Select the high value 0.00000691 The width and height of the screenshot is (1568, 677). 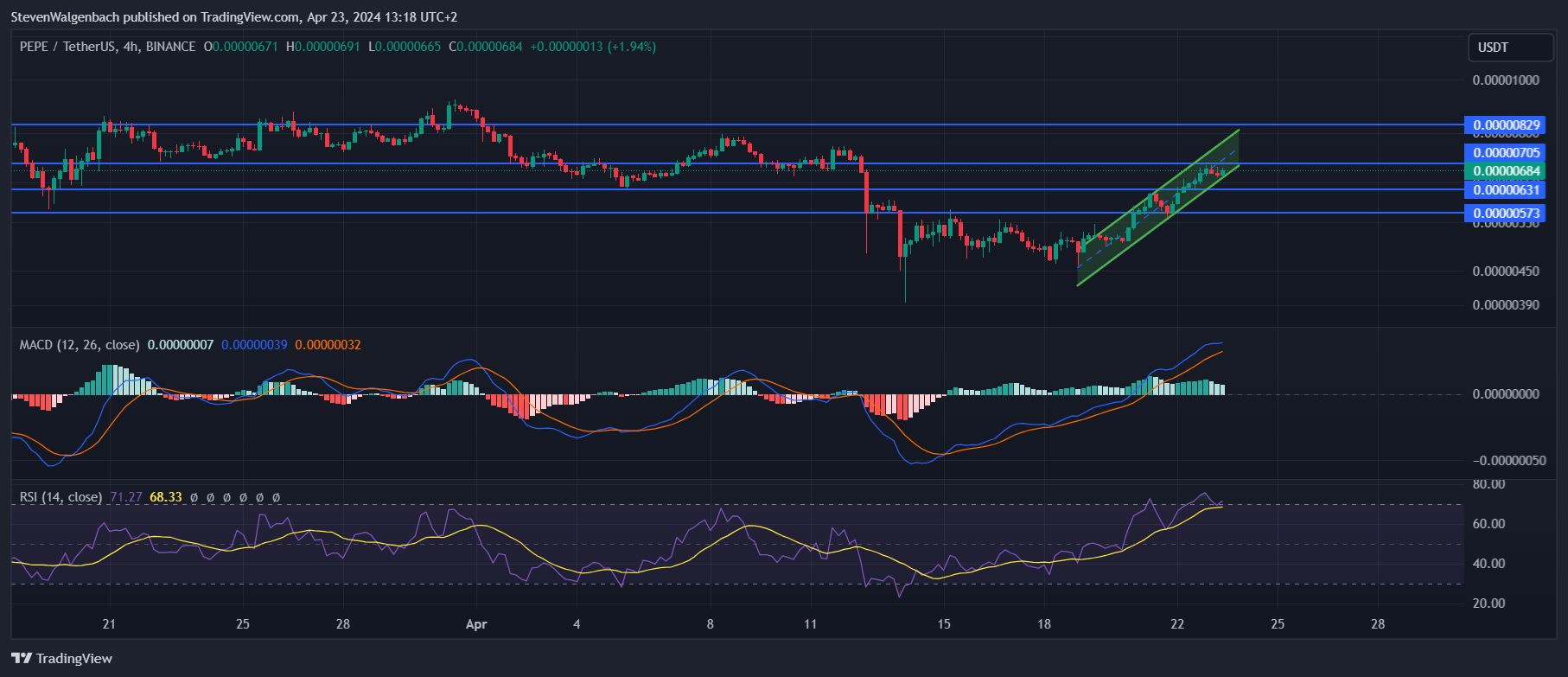point(328,47)
